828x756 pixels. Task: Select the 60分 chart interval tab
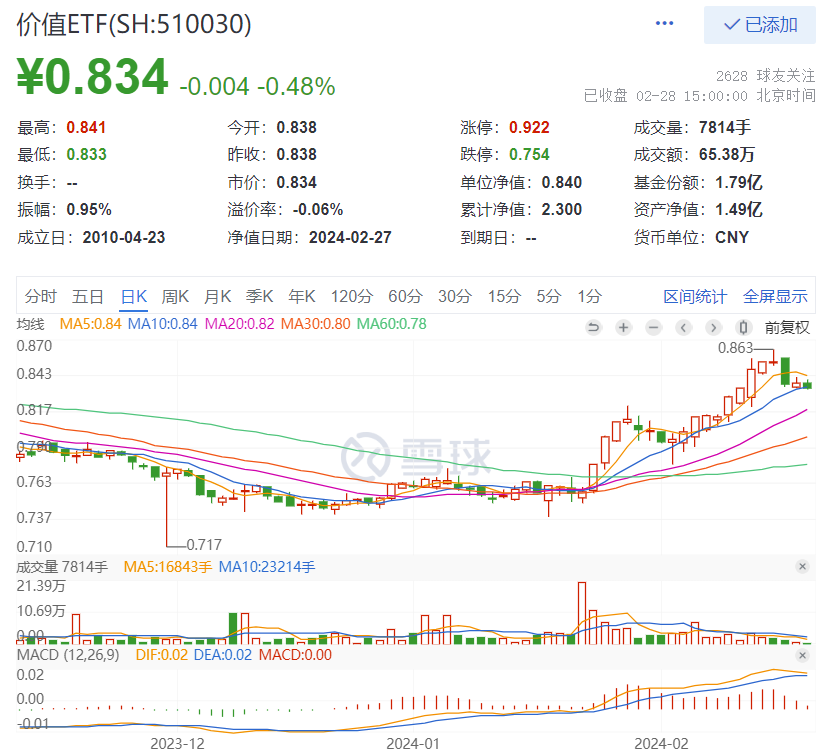point(405,296)
